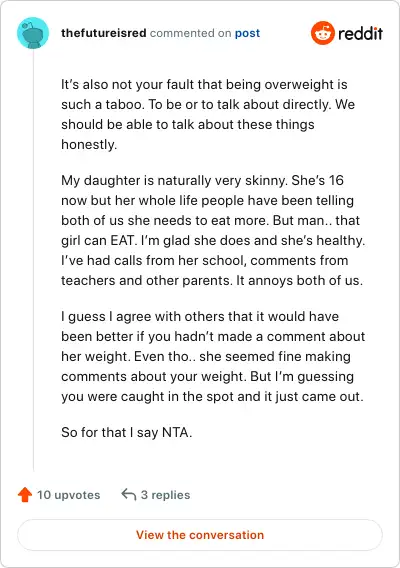Open the blue "post" link
The height and width of the screenshot is (568, 400).
247,33
